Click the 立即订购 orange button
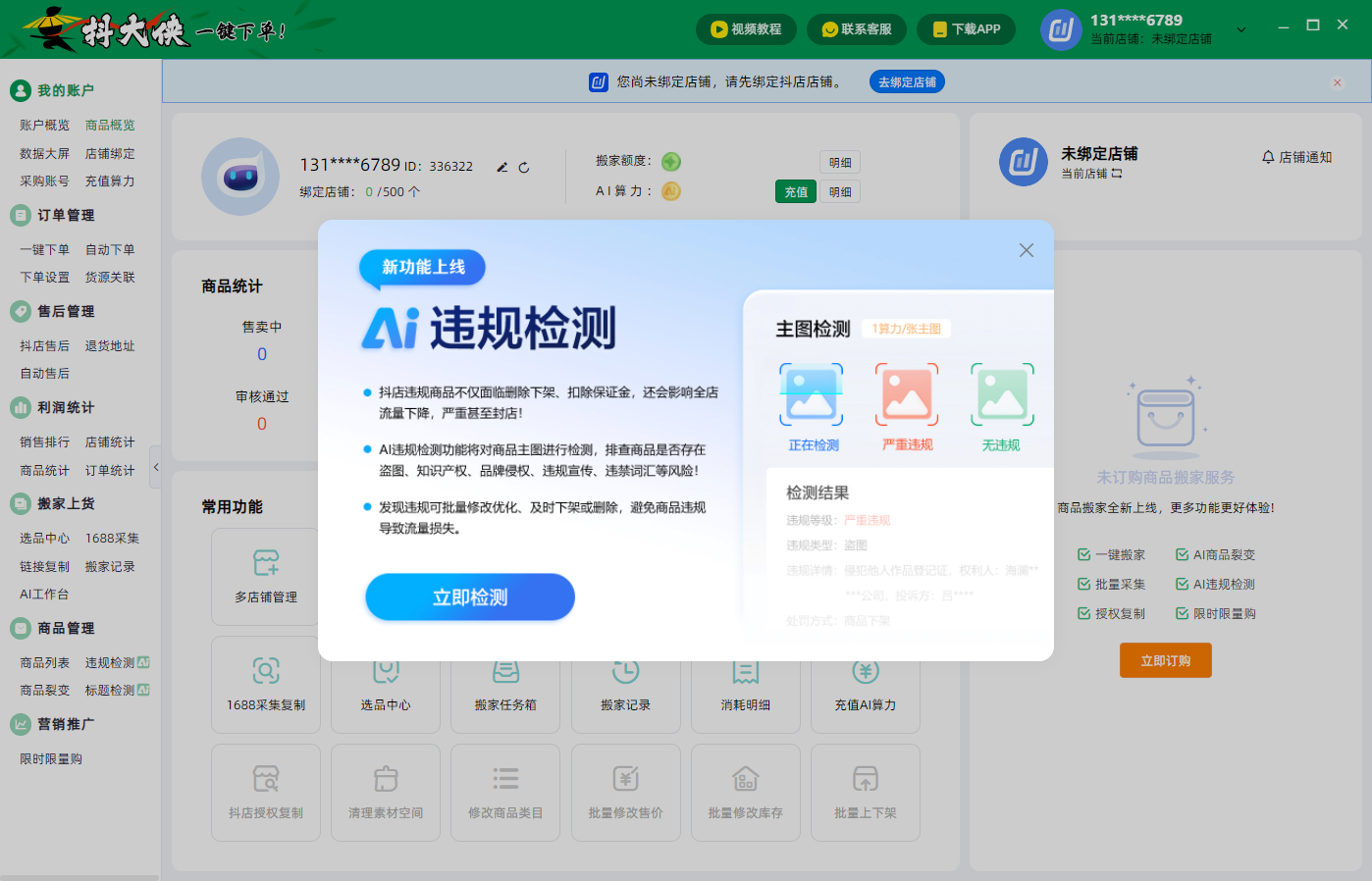 tap(1166, 660)
